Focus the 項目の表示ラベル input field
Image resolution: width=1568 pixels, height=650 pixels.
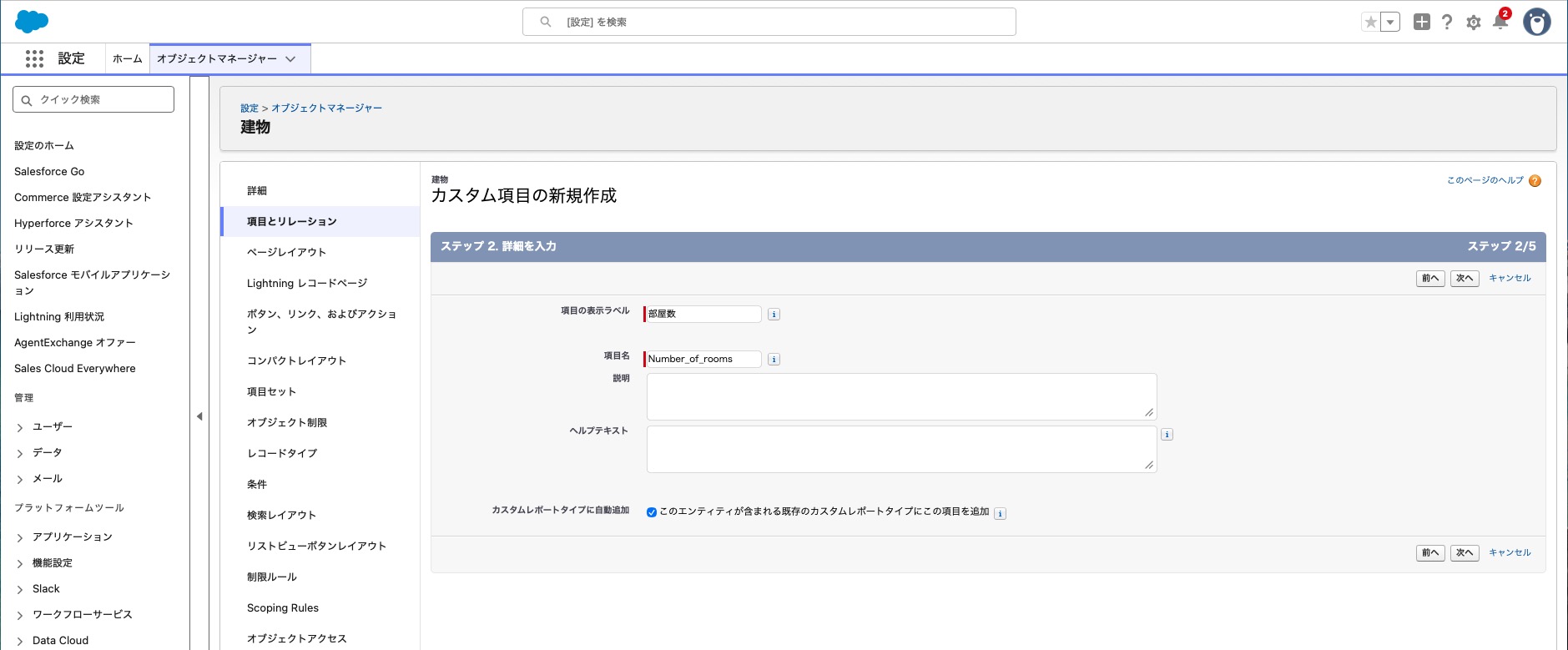(703, 314)
